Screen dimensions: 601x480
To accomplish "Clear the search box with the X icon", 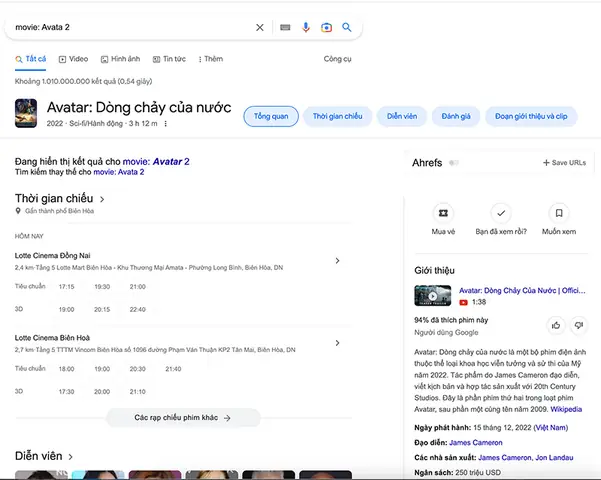I will pos(259,27).
